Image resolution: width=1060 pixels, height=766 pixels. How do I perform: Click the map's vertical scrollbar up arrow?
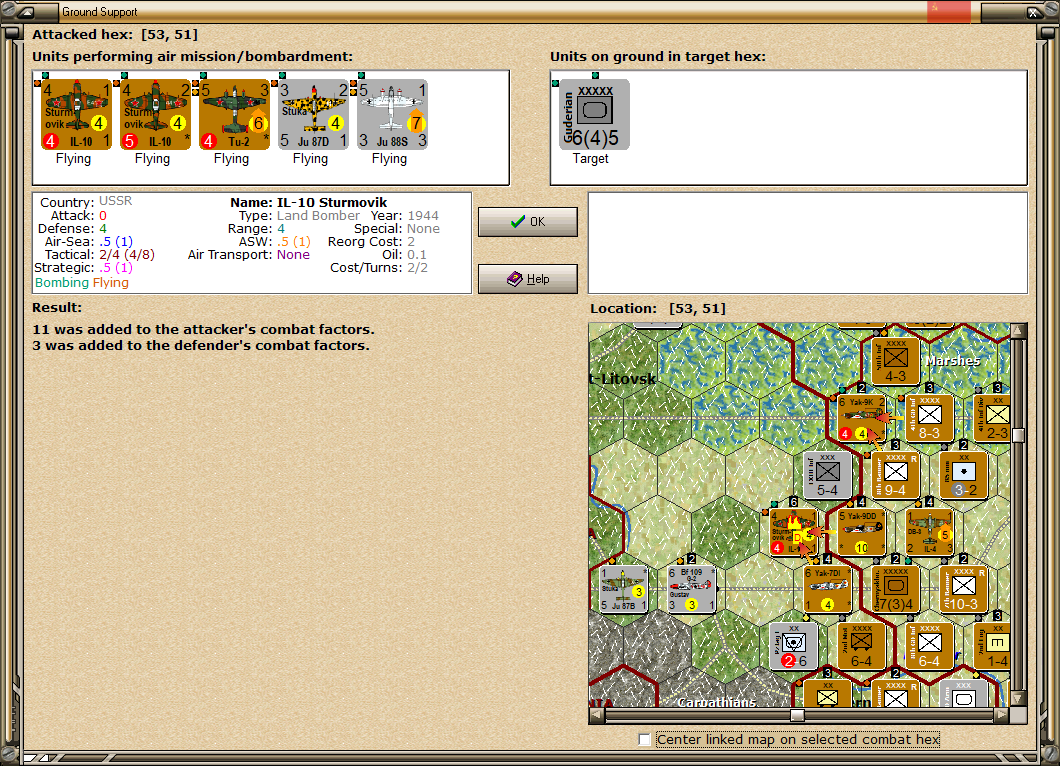point(1019,331)
